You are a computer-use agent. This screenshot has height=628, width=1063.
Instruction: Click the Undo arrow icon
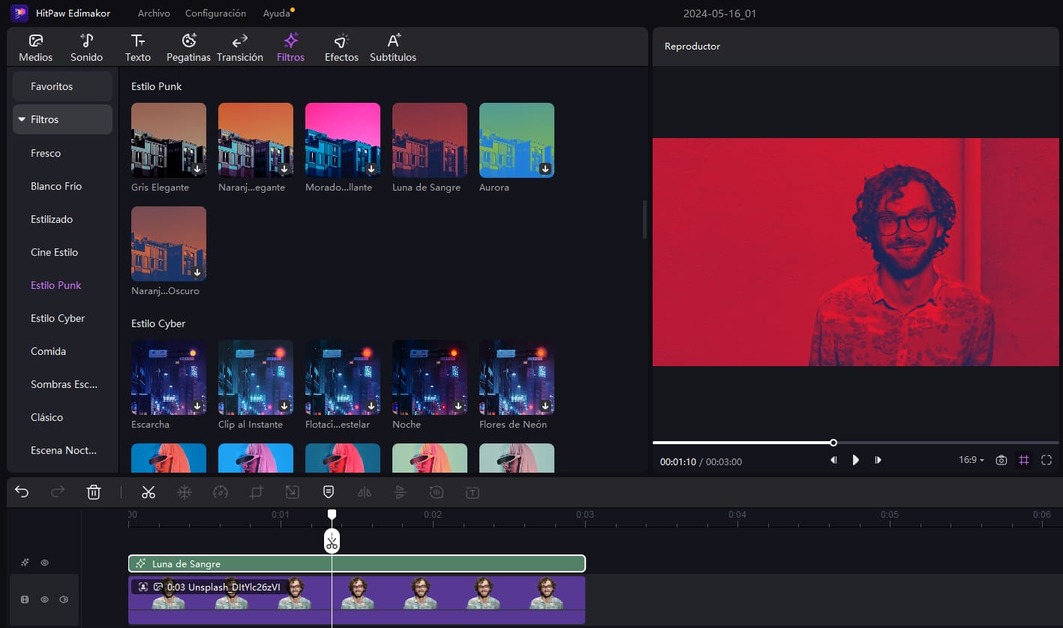pyautogui.click(x=21, y=492)
